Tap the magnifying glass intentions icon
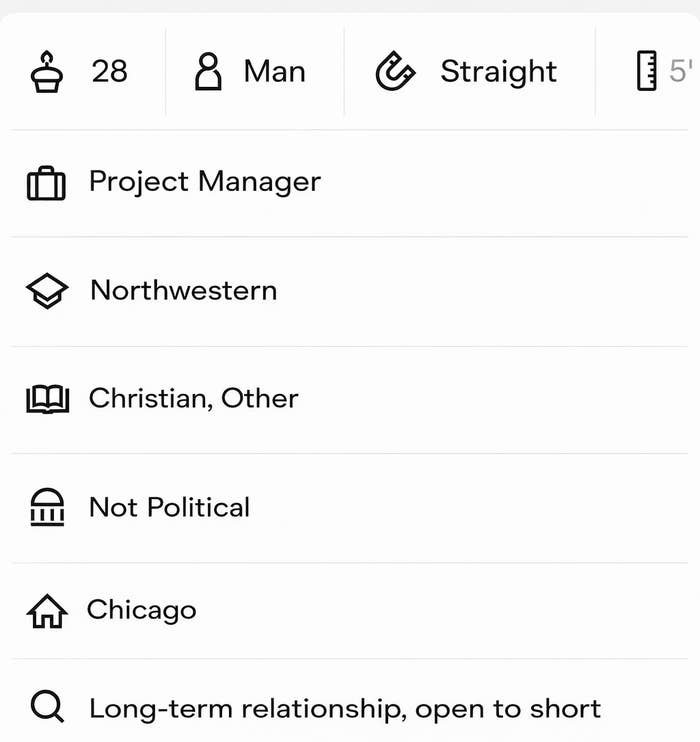700x742 pixels. 46,709
